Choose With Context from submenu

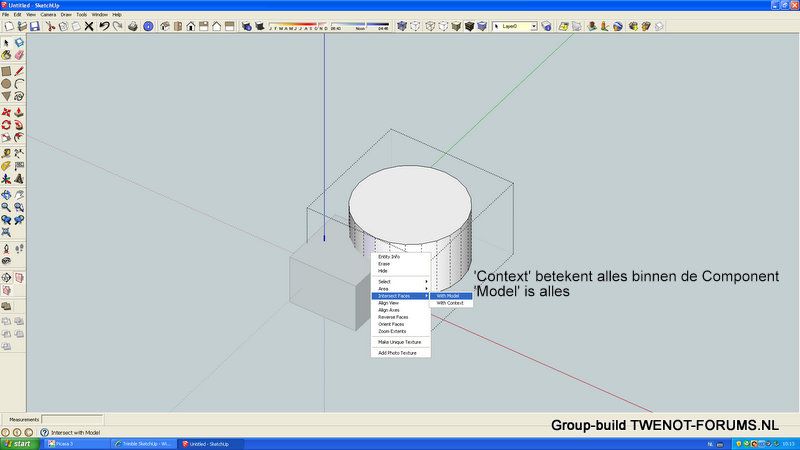(451, 303)
